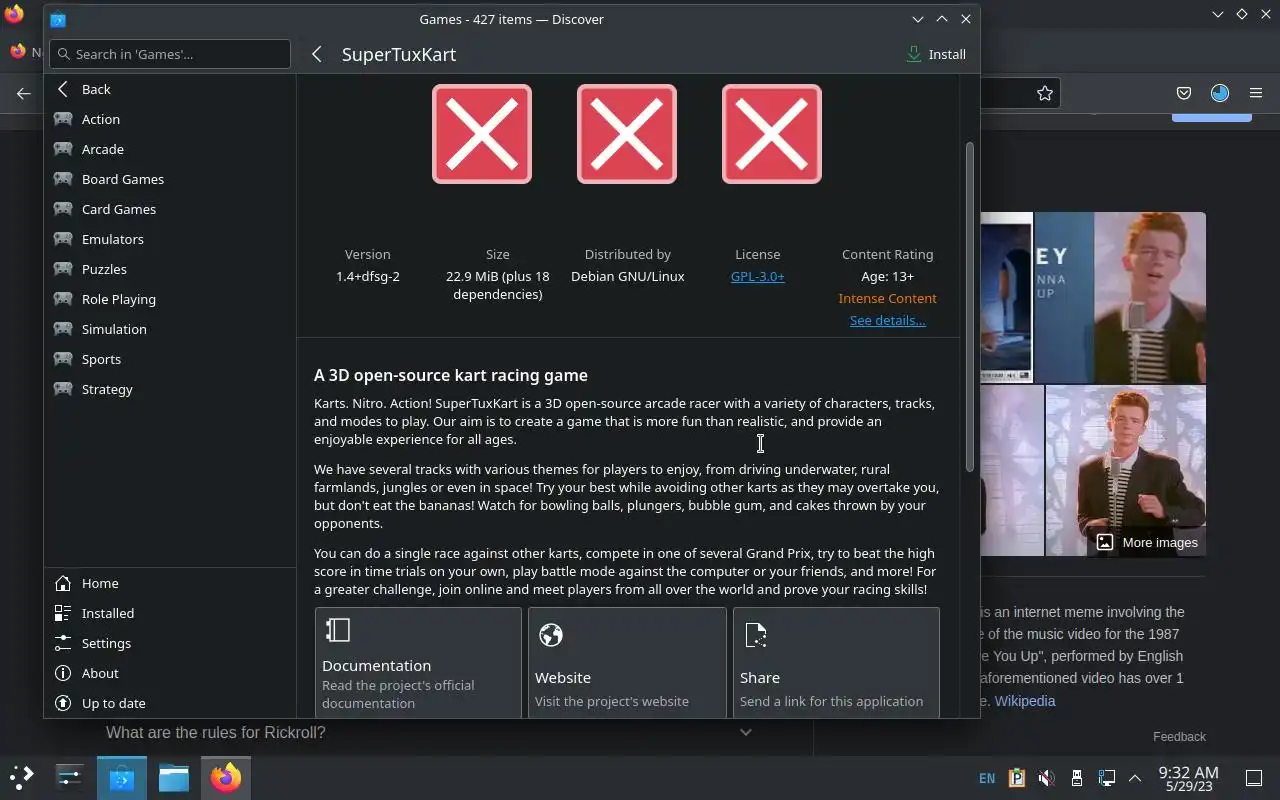The image size is (1280, 800).
Task: Select the Card Games category
Action: (170, 209)
